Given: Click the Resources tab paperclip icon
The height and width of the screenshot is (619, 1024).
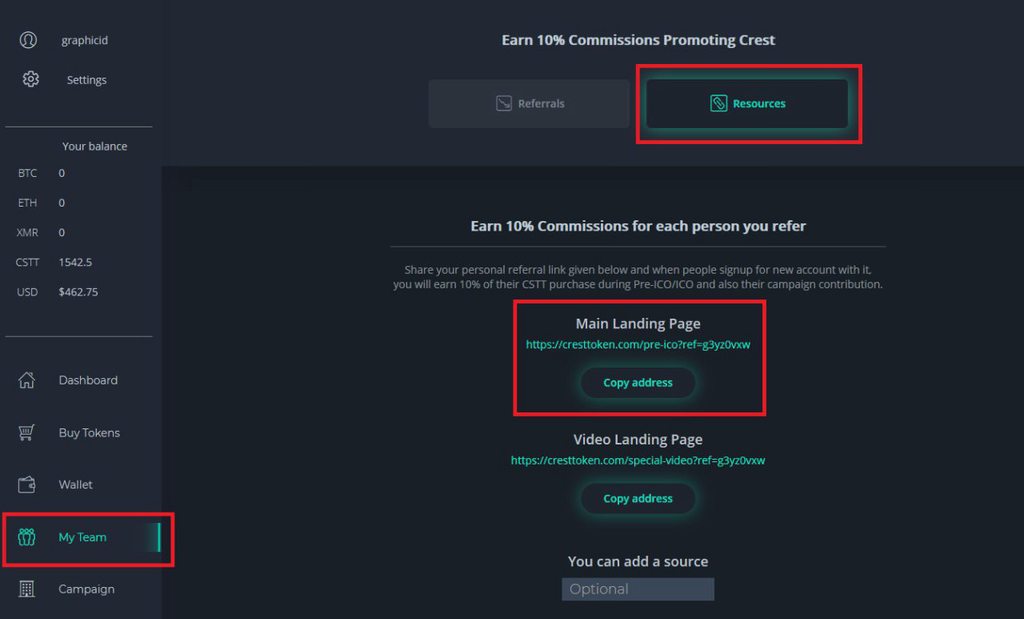Looking at the screenshot, I should 718,103.
